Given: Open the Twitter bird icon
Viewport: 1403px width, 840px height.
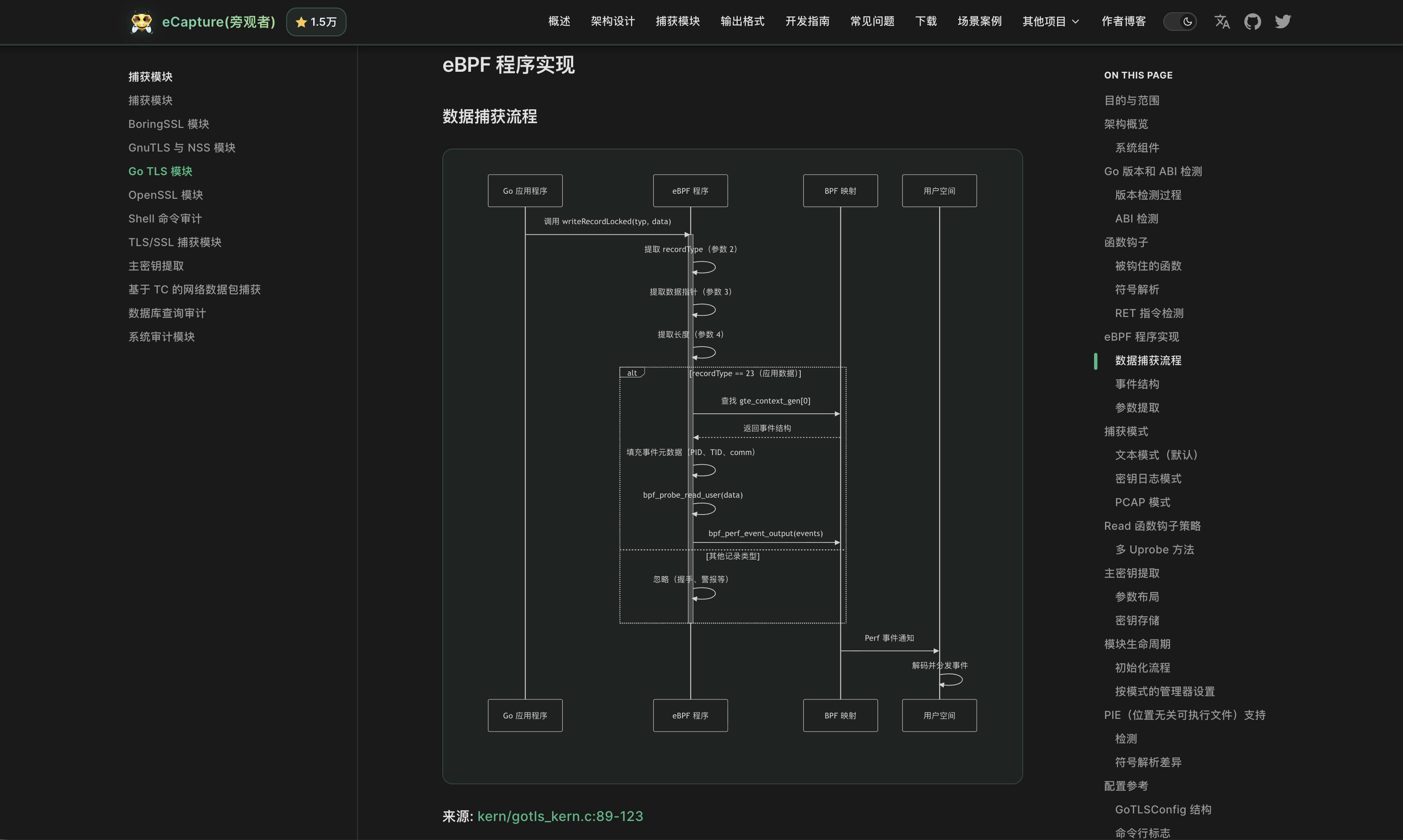Looking at the screenshot, I should pos(1282,22).
